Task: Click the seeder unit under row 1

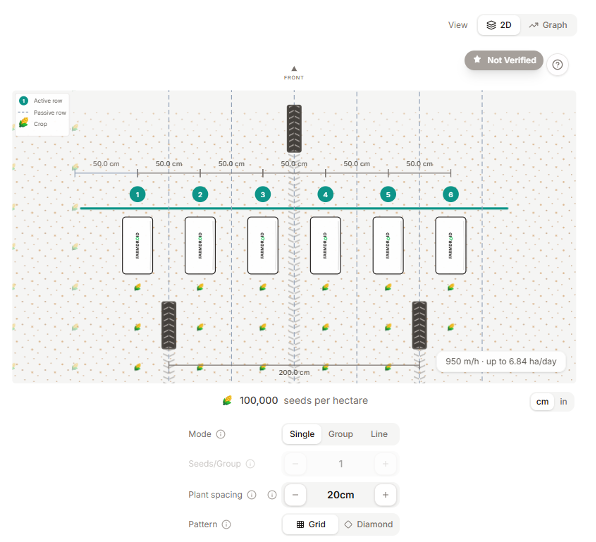Action: [x=138, y=246]
